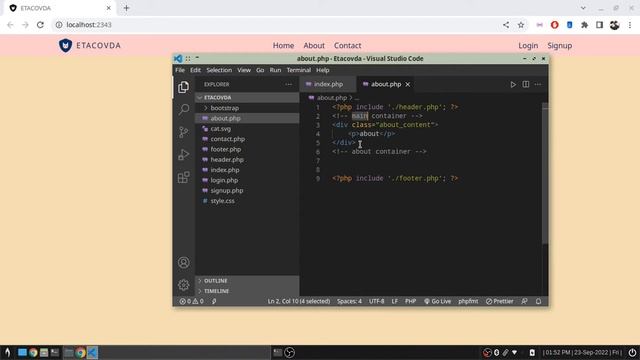Click Go Live in the status bar
Viewport: 640px width, 360px height.
tap(438, 301)
